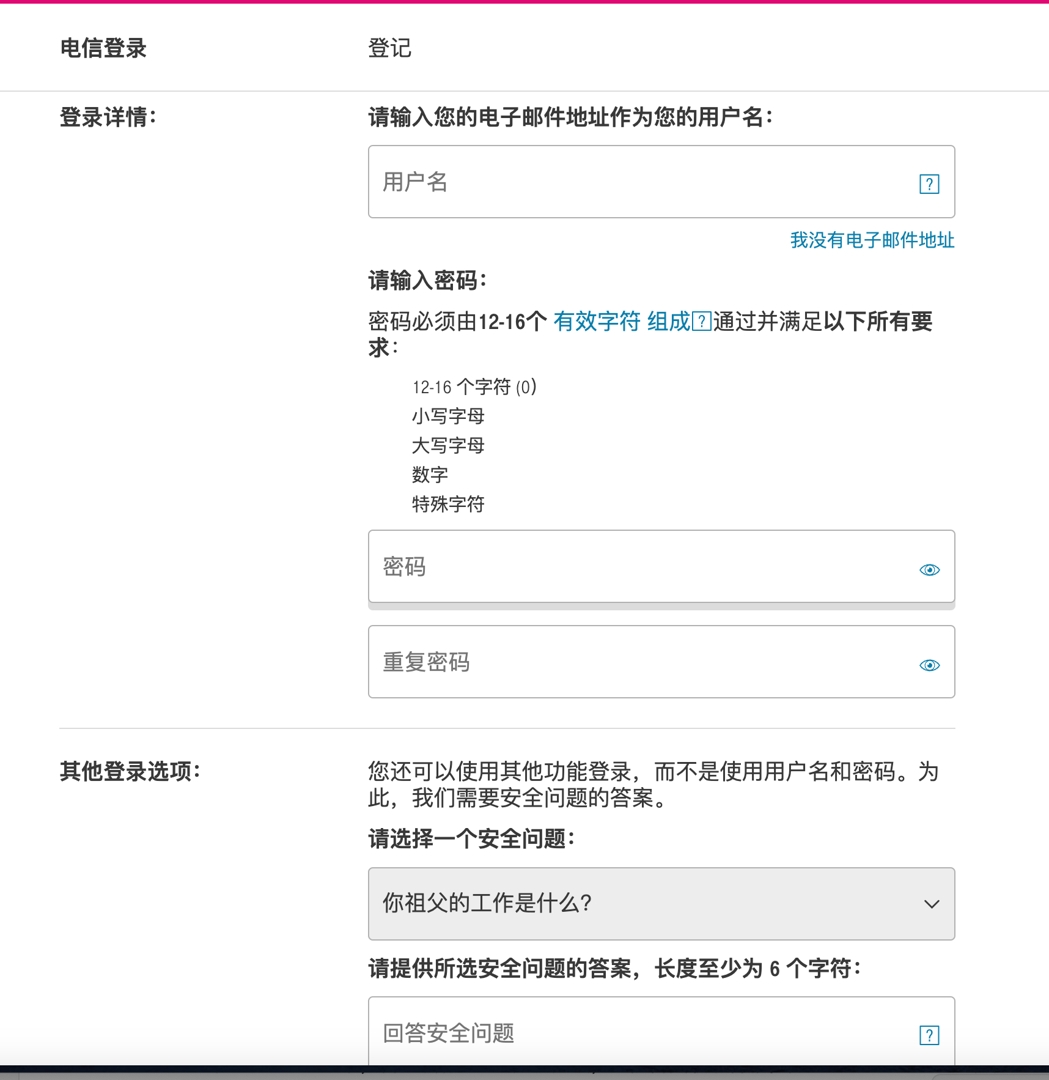Click the 电信登录 header title

pos(103,48)
